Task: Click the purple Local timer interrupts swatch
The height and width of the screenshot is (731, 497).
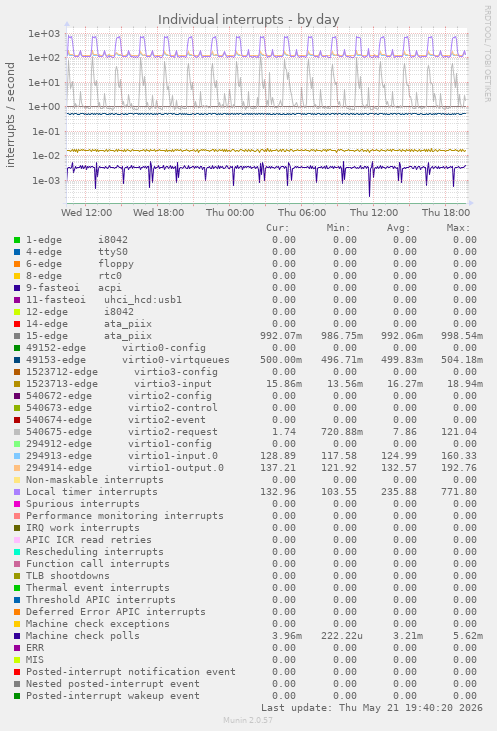Action: tap(17, 492)
